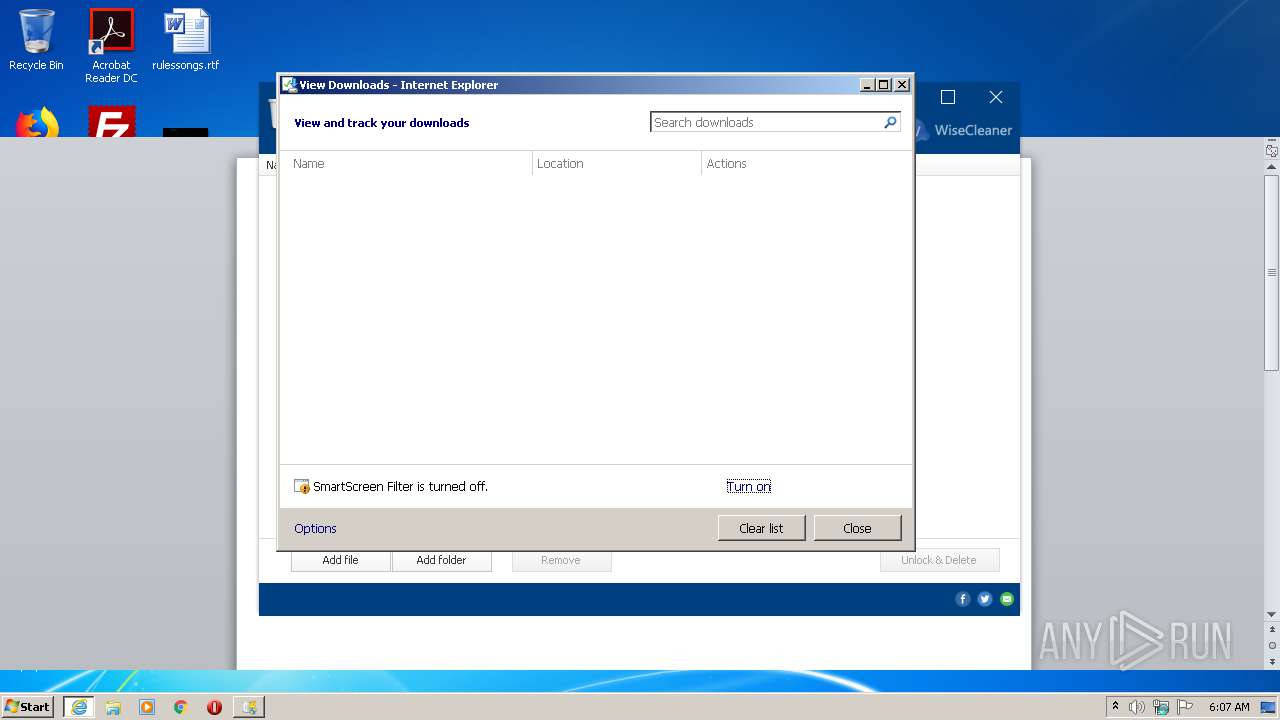Click the 'View and track your downloads' heading

point(382,123)
